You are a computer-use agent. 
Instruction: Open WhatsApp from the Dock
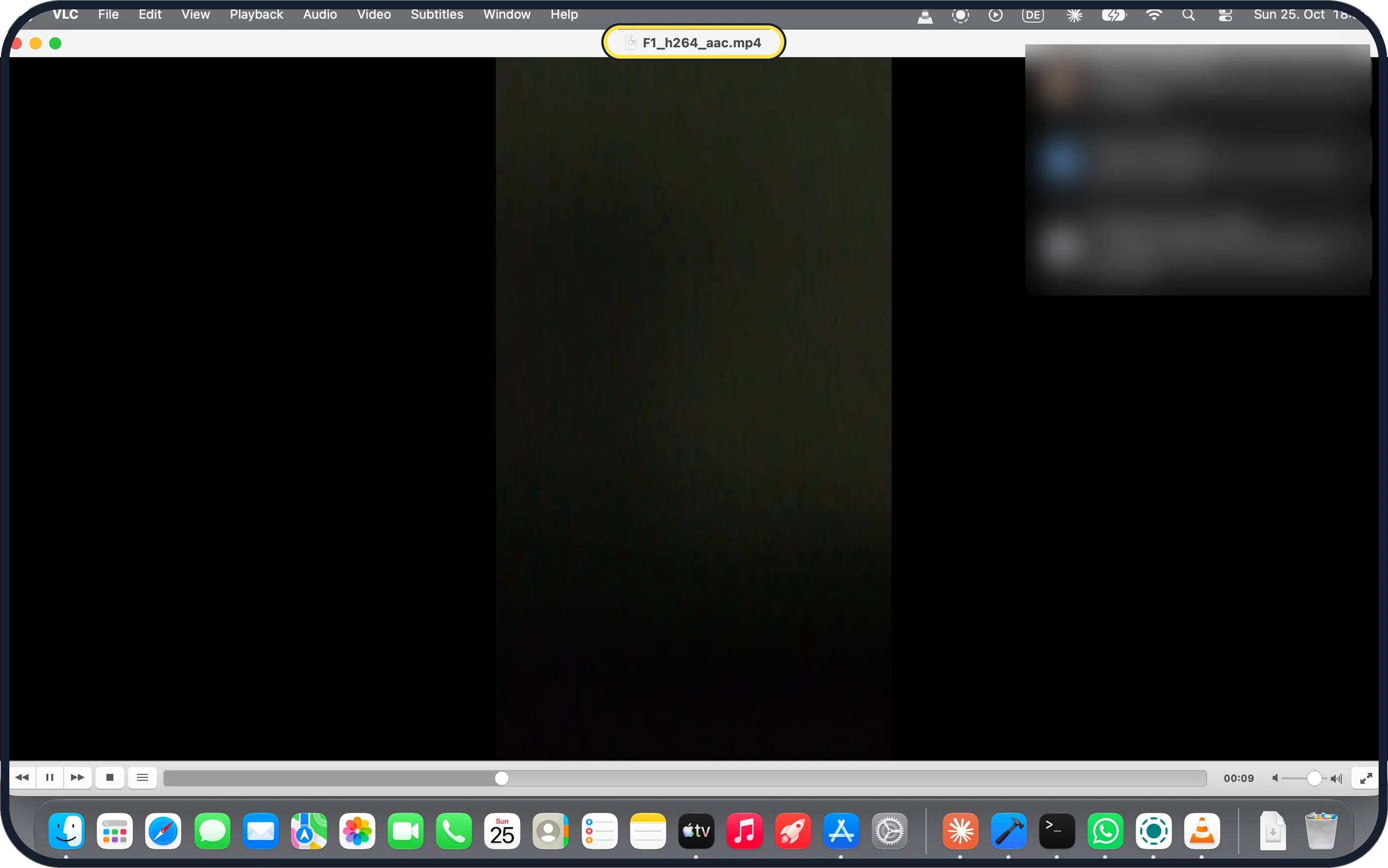tap(1106, 831)
